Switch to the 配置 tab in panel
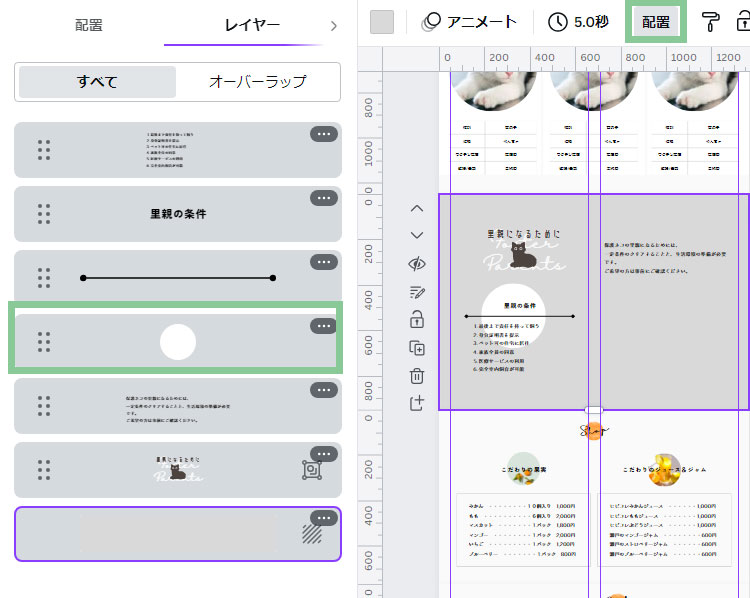Viewport: 750px width, 598px height. coord(89,25)
